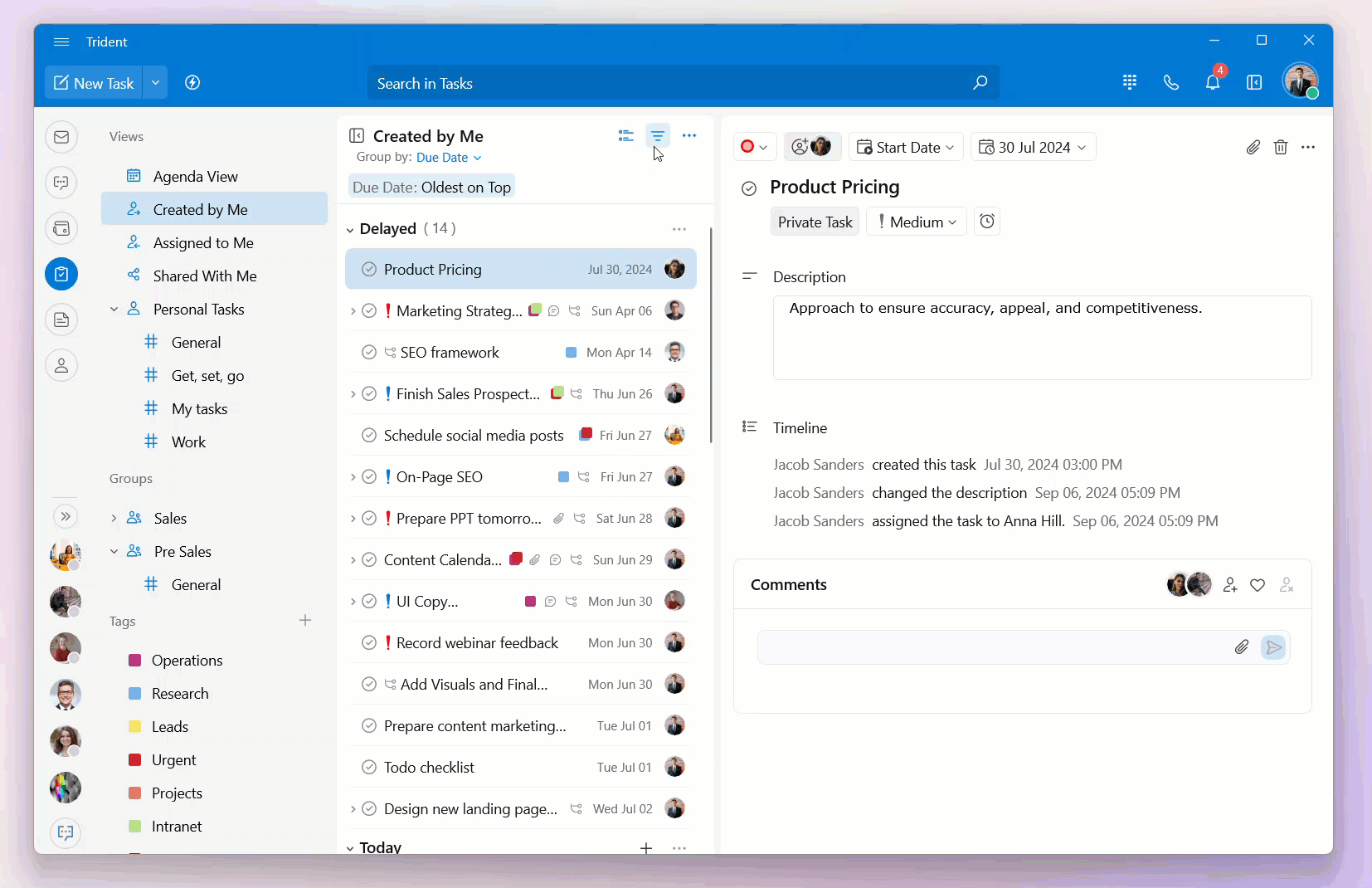Mark Schedule social media posts complete
The width and height of the screenshot is (1372, 888).
tap(369, 436)
